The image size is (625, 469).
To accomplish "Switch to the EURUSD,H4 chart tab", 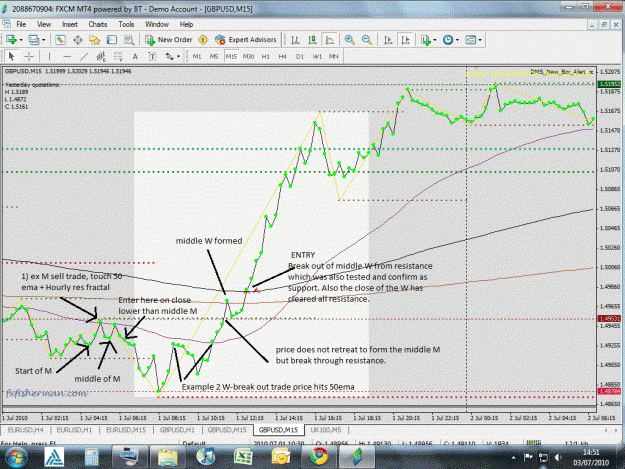I will [26, 430].
